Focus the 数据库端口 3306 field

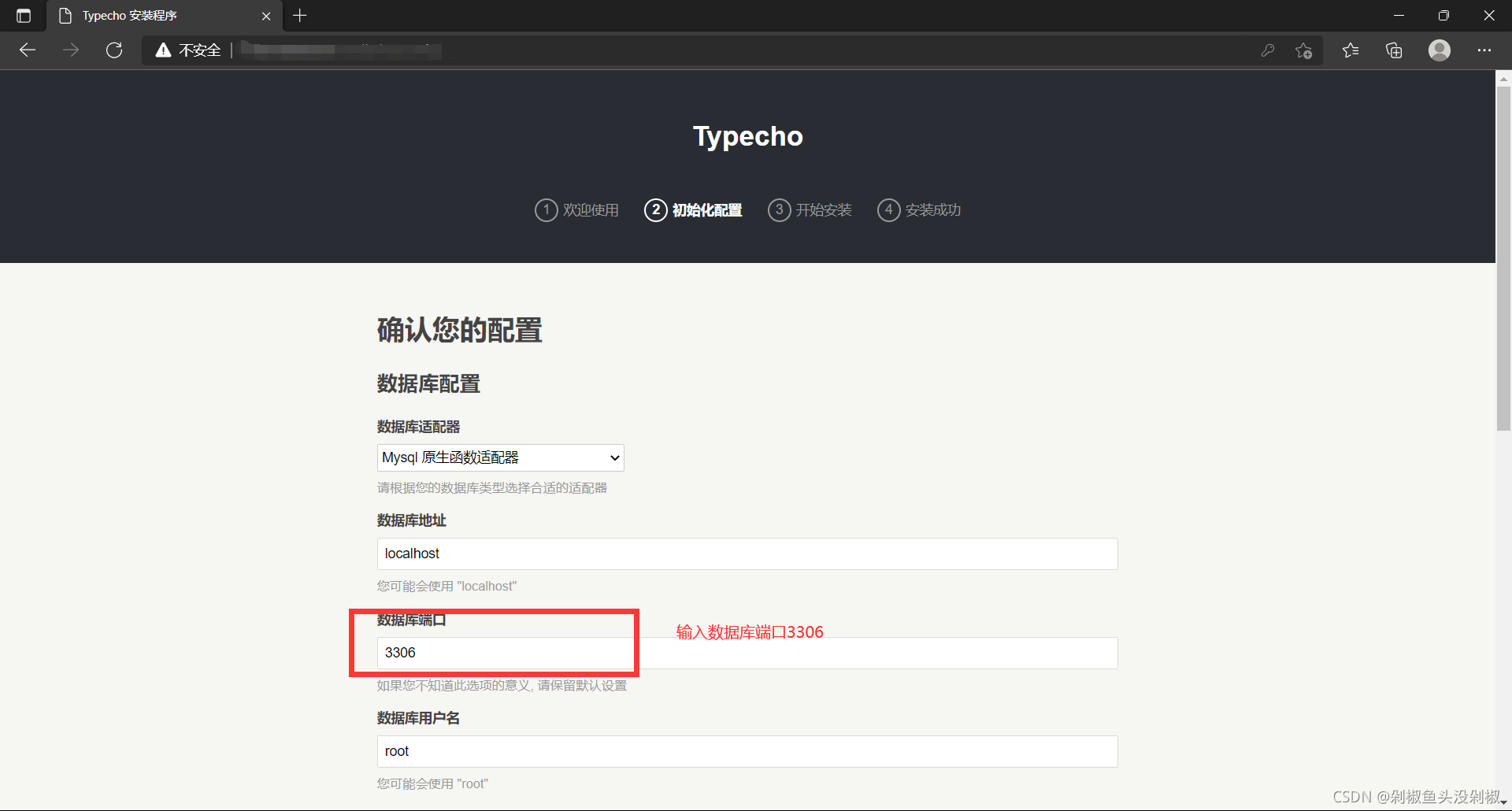747,653
